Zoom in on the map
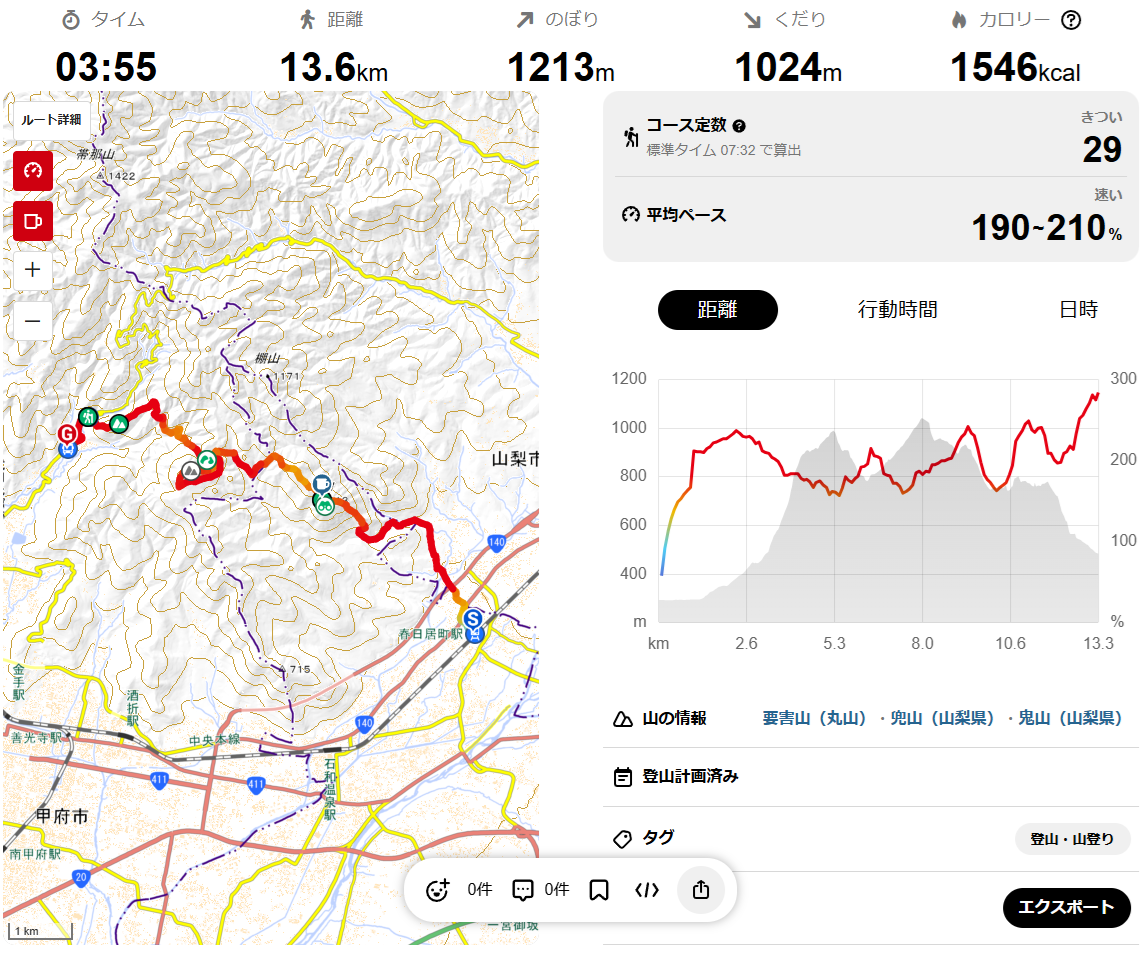The image size is (1148, 962). pyautogui.click(x=33, y=269)
